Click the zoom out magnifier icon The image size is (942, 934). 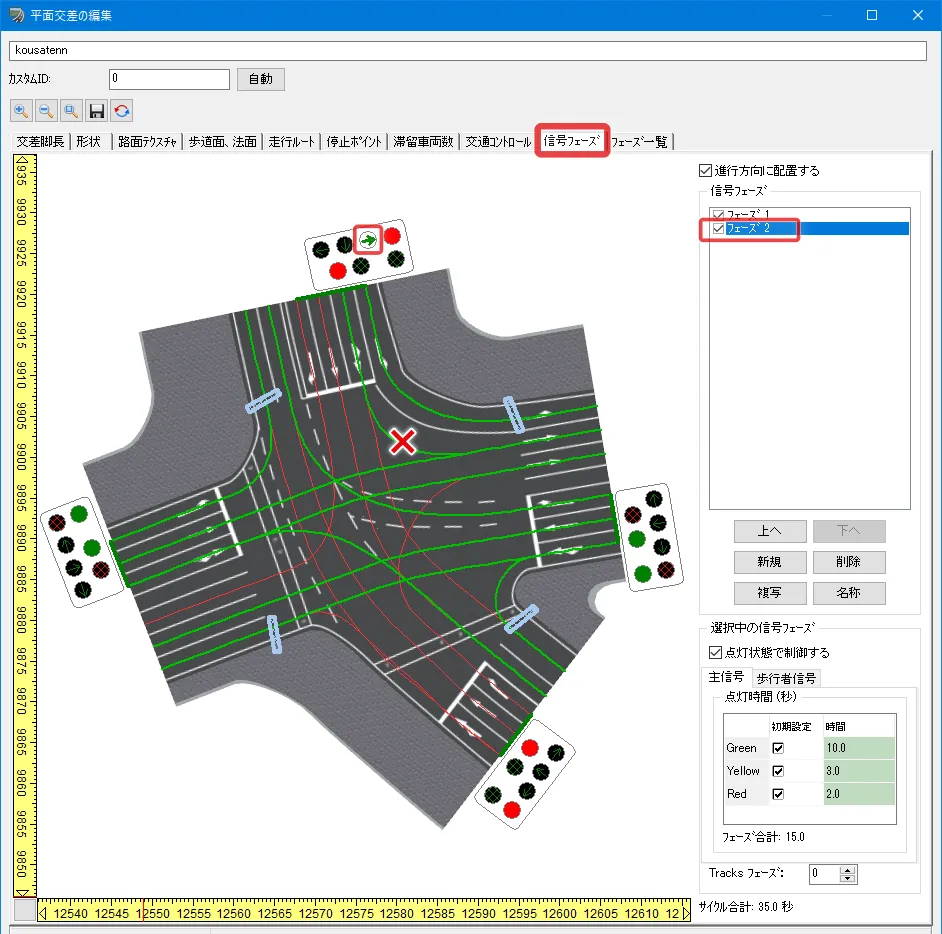pos(46,111)
